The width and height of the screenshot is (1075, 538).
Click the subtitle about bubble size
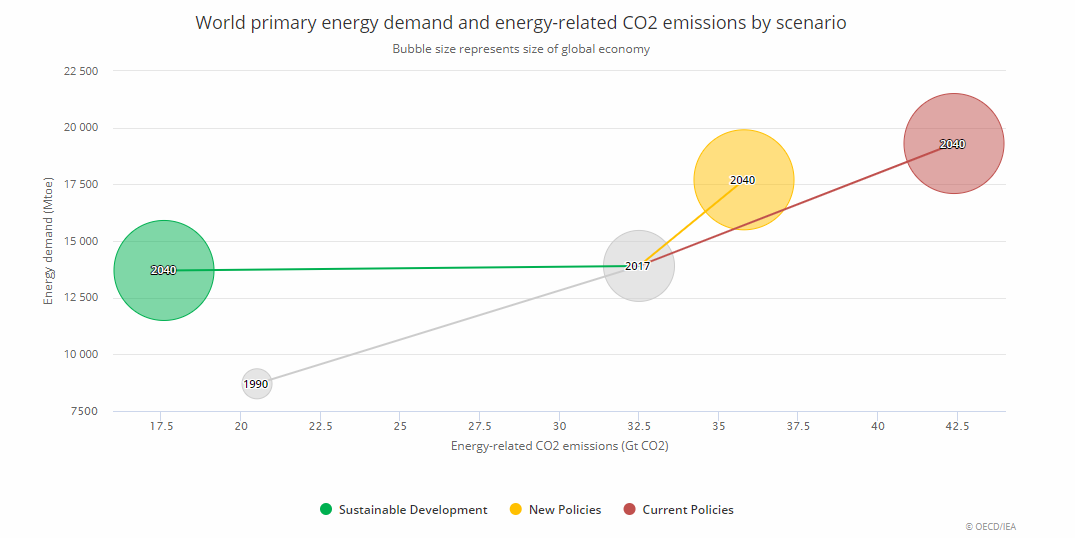[x=520, y=49]
